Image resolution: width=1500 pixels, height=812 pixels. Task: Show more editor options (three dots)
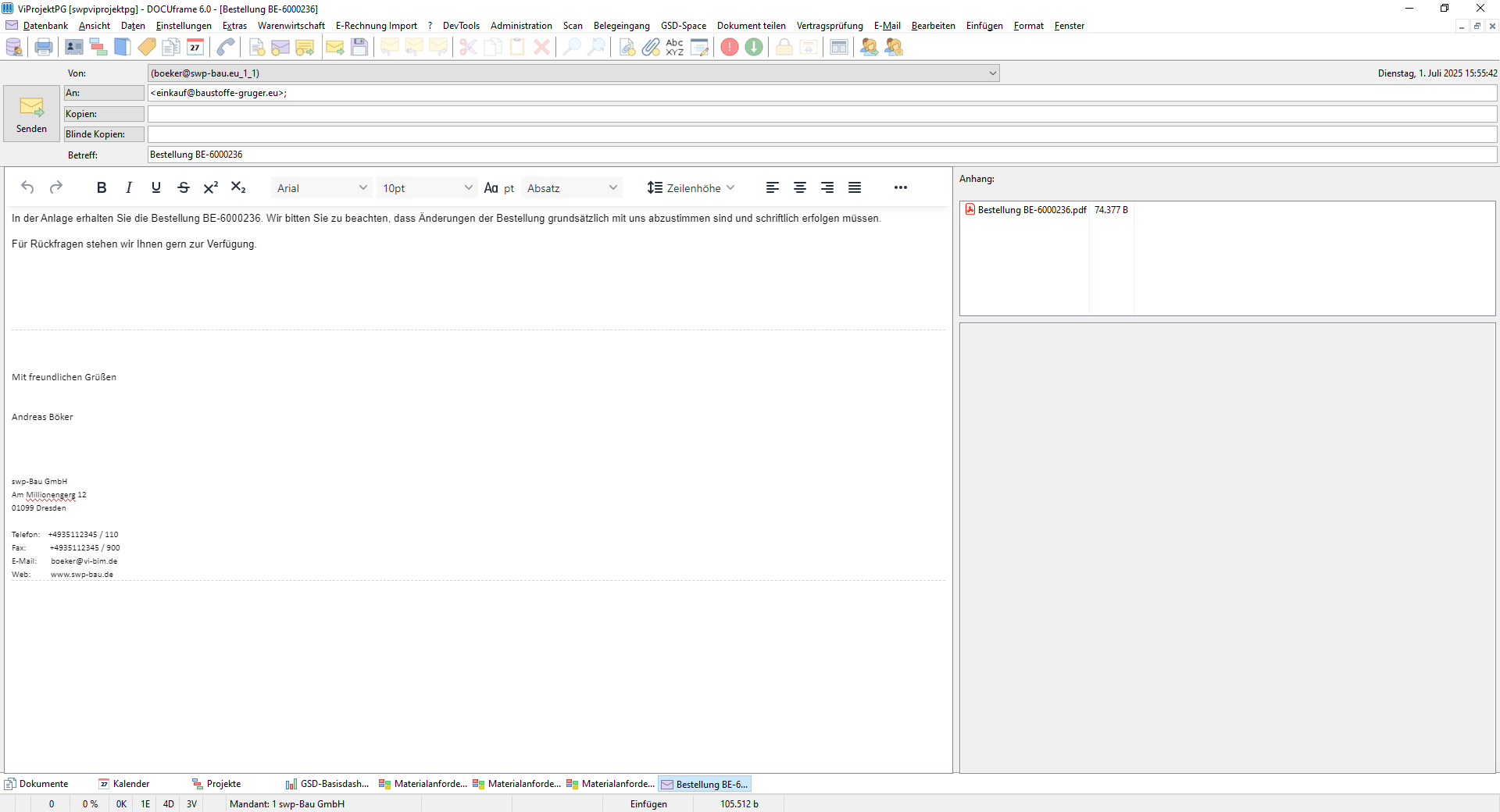click(x=900, y=187)
